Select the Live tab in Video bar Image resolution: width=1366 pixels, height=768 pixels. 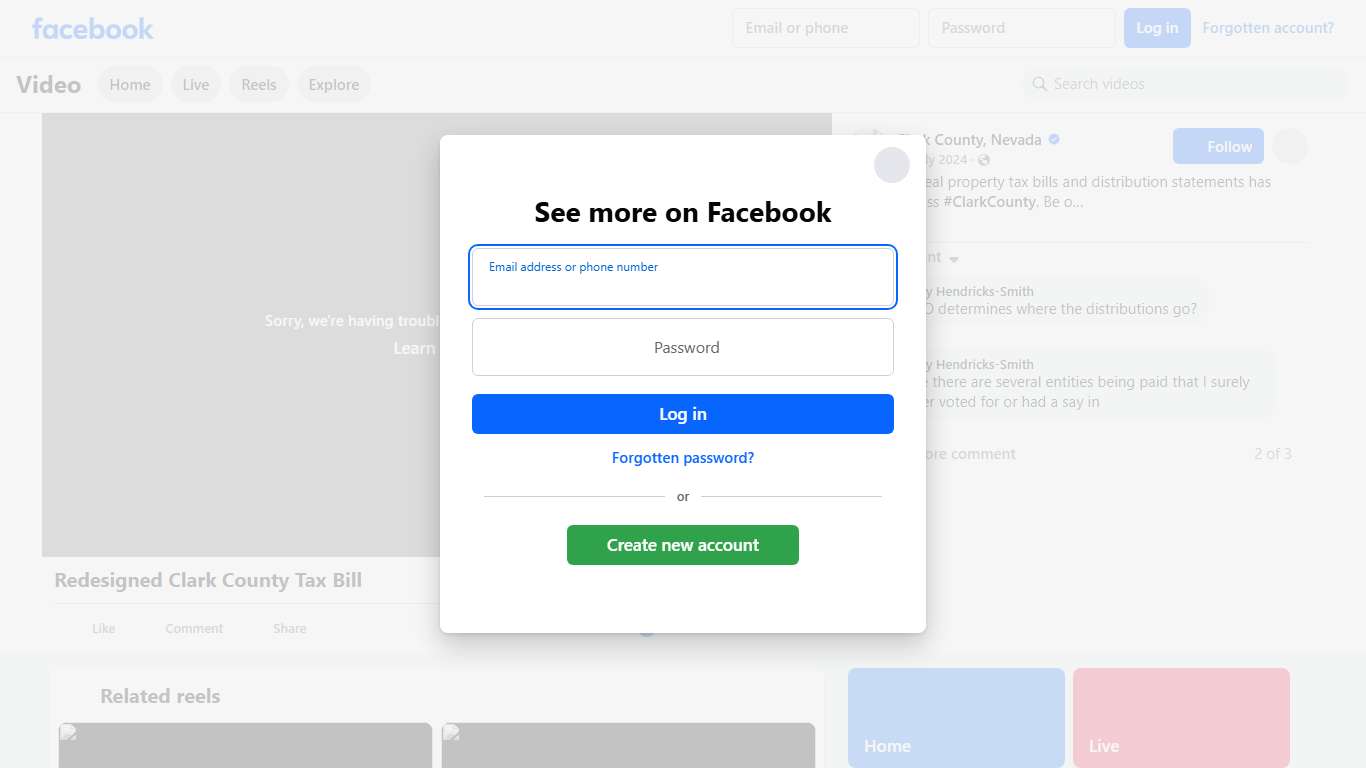tap(196, 85)
